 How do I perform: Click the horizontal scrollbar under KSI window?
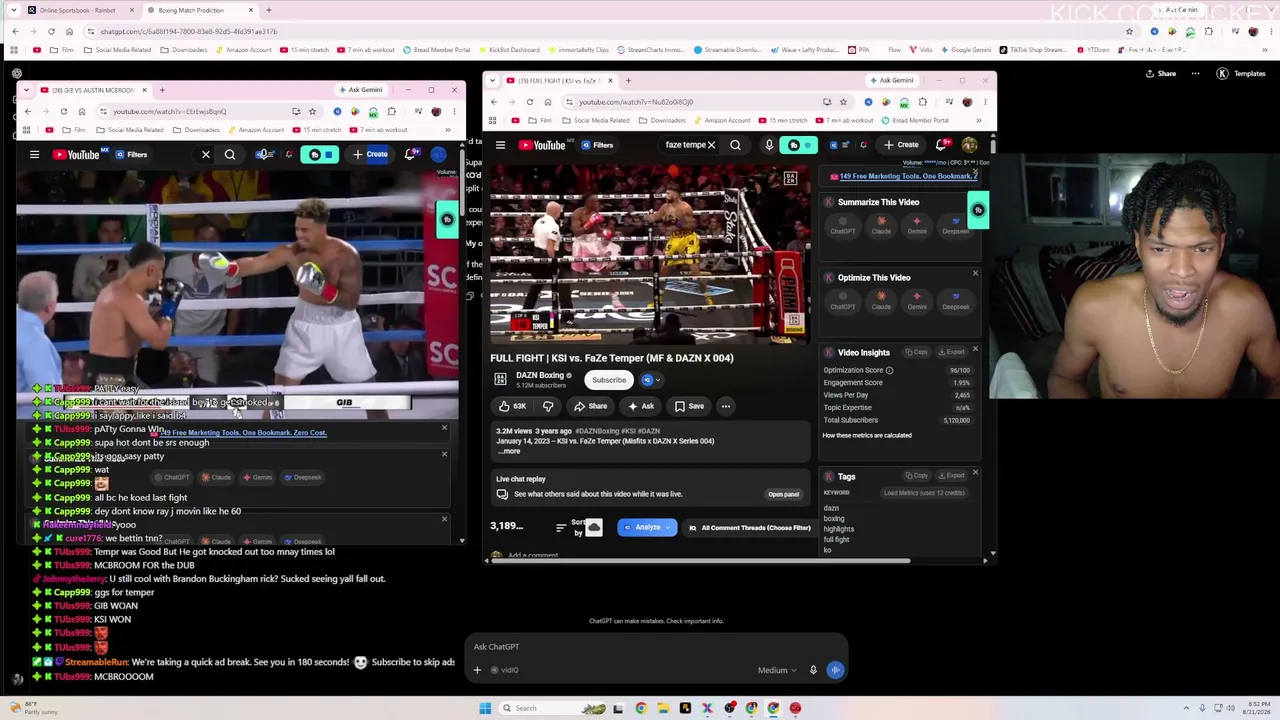700,561
